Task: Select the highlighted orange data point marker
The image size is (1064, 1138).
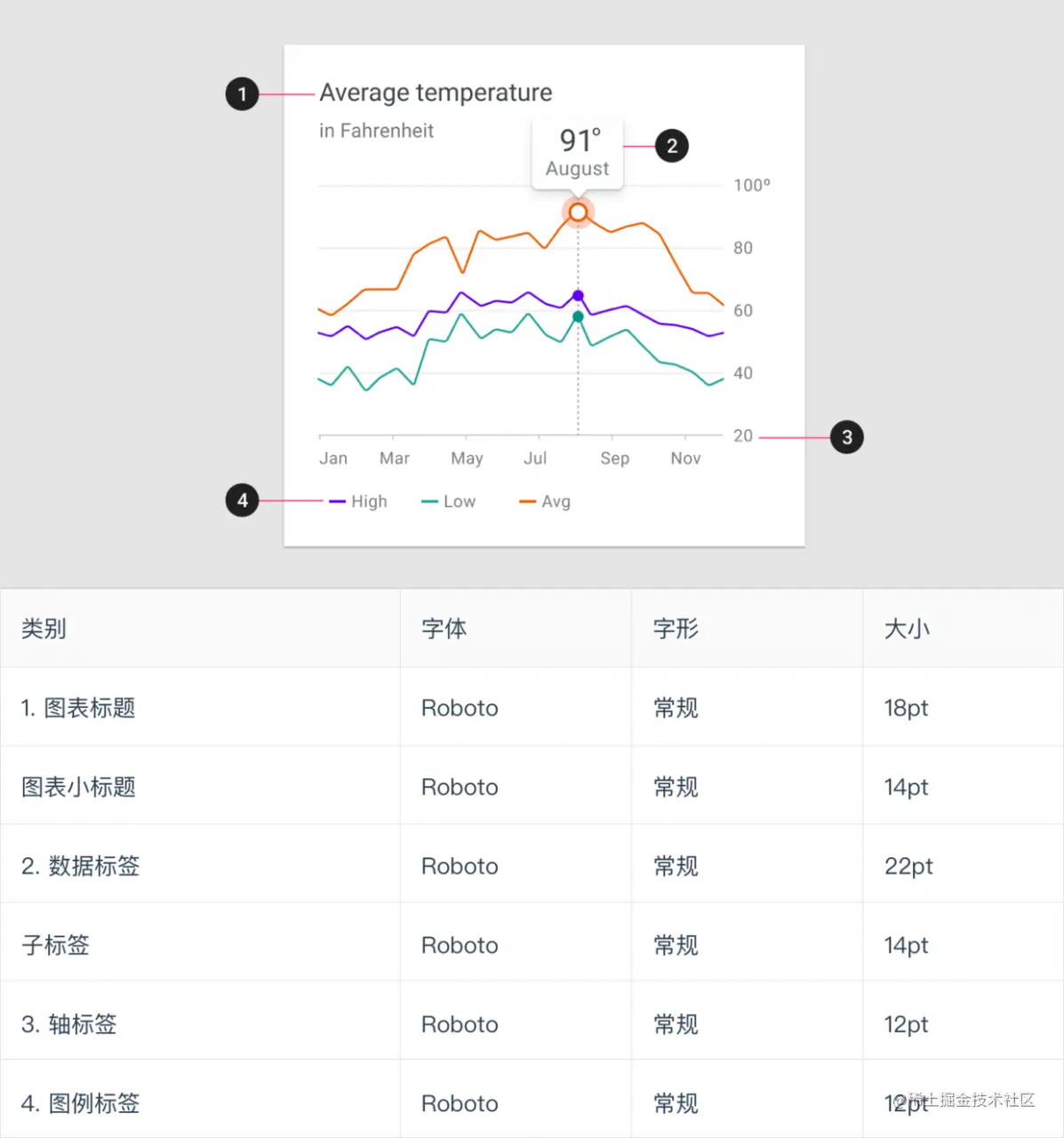Action: pos(578,212)
